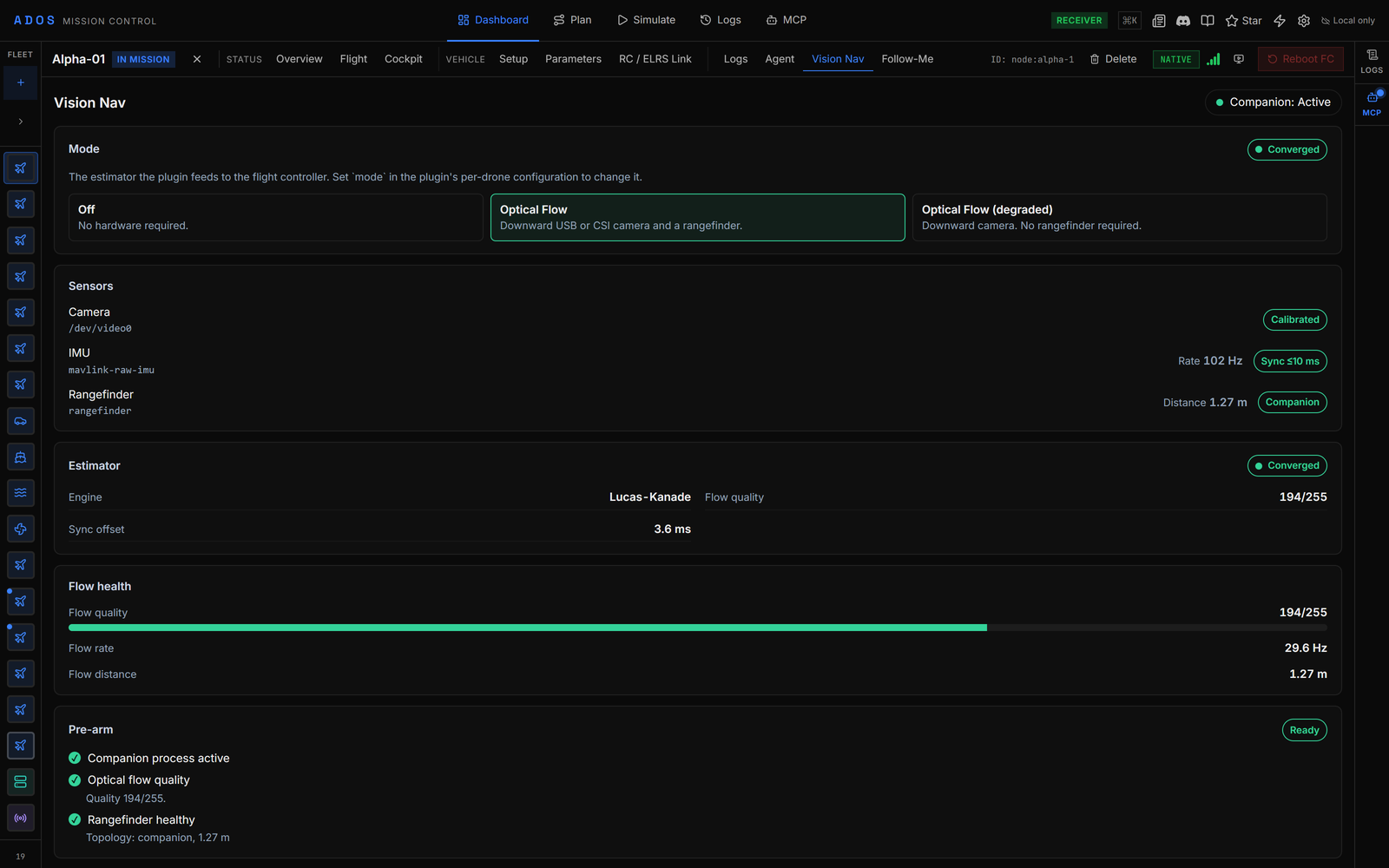1389x868 pixels.
Task: Click the purple radio beacon fleet icon
Action: coord(20,818)
